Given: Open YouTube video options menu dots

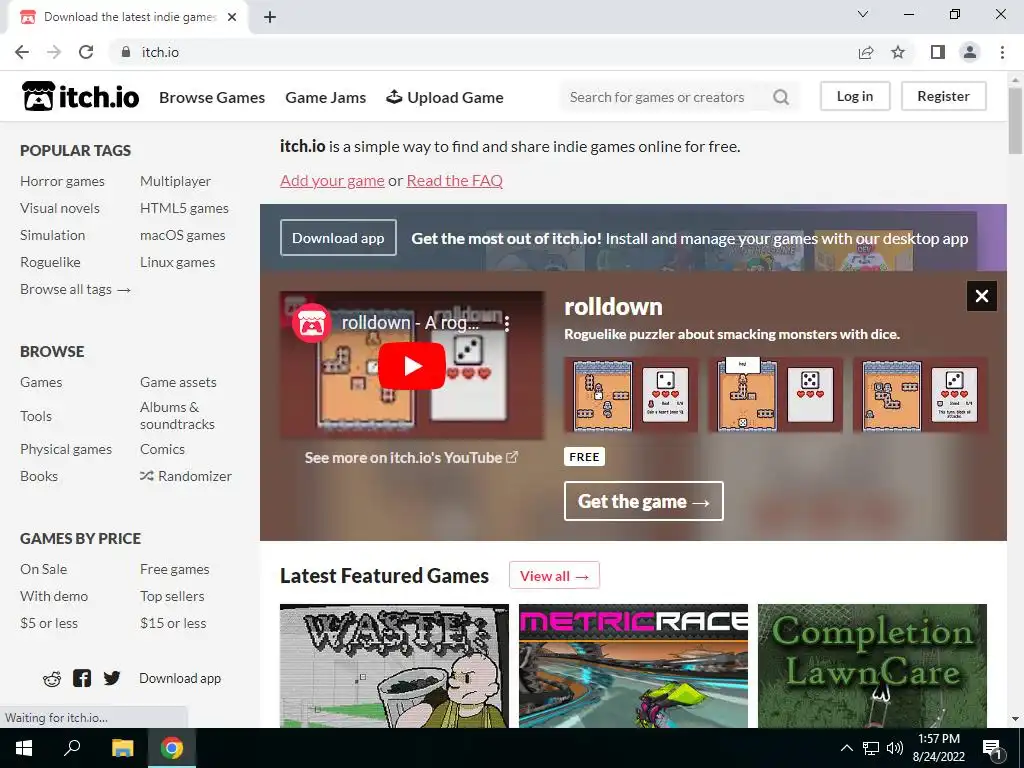Looking at the screenshot, I should coord(507,323).
